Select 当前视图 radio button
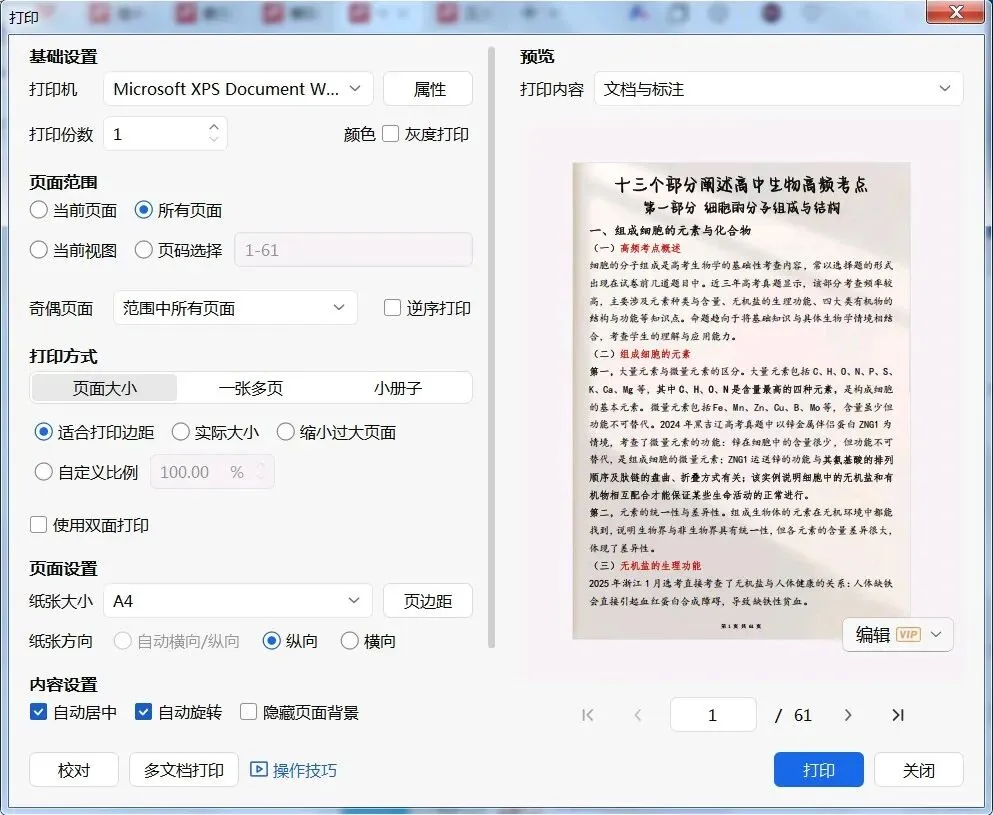This screenshot has height=815, width=993. tap(39, 250)
